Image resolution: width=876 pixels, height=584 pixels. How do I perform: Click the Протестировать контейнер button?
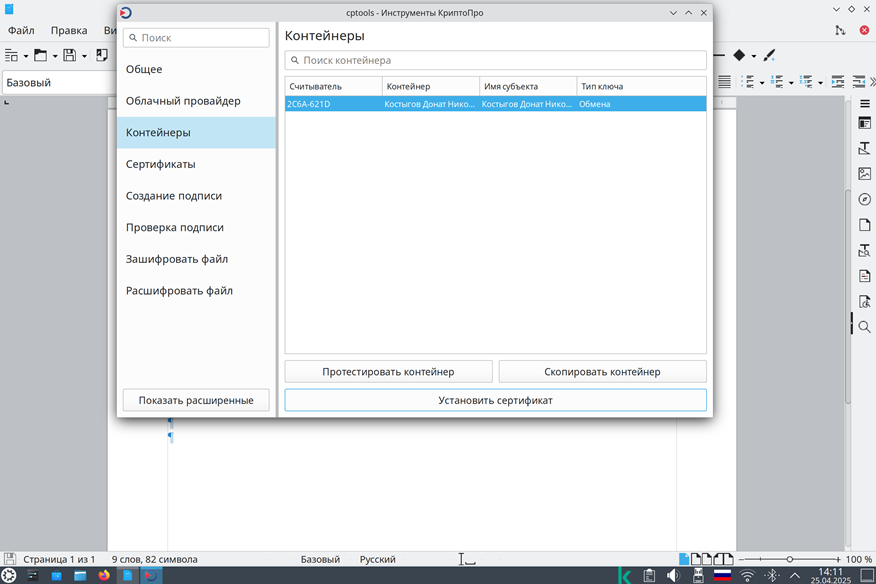coord(388,372)
